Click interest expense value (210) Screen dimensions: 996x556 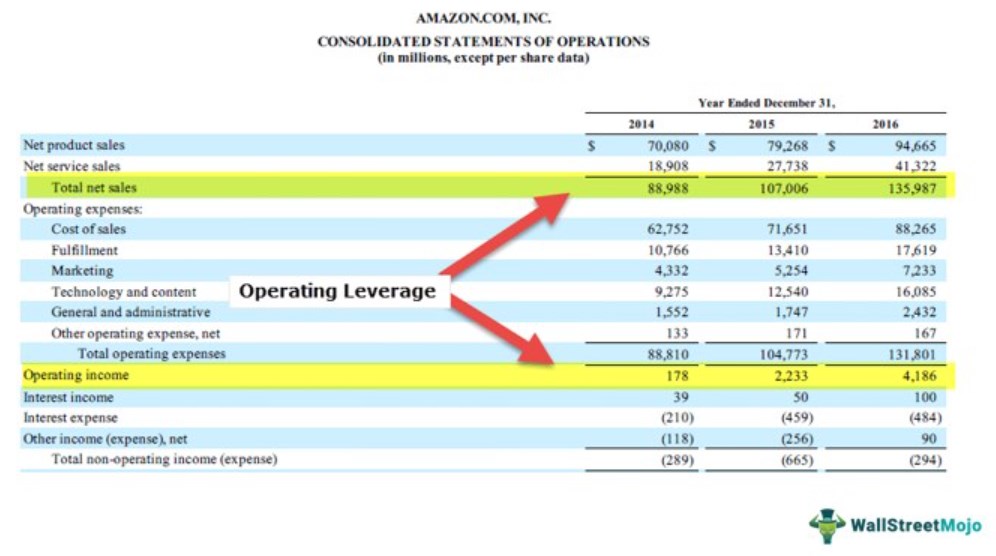click(677, 418)
